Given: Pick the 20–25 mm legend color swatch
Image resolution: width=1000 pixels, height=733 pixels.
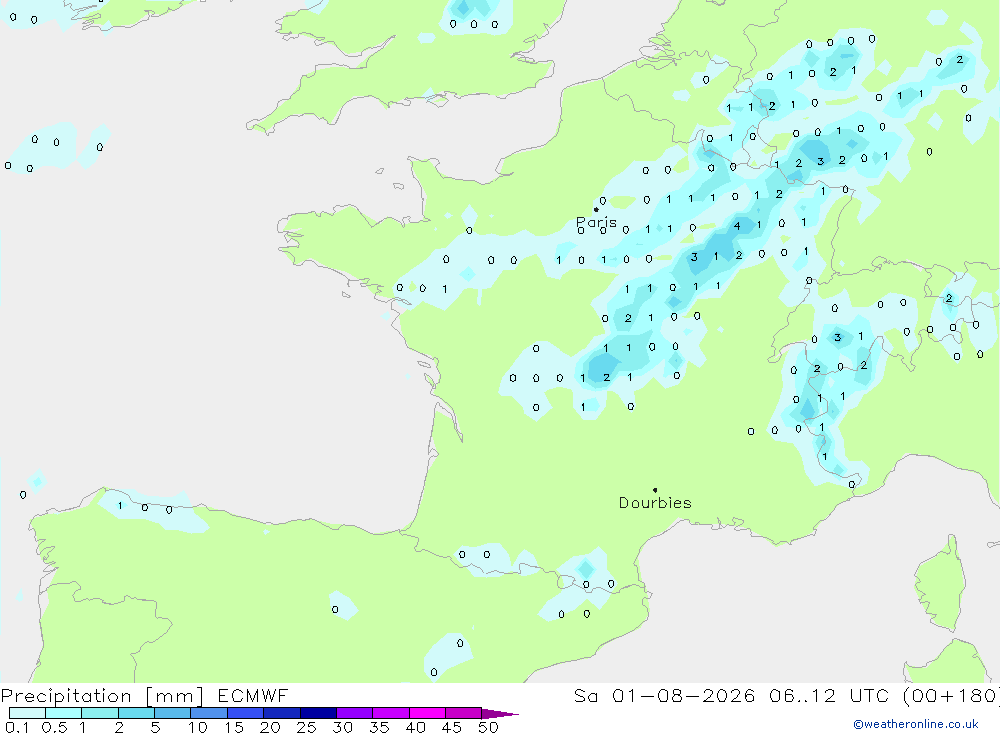Looking at the screenshot, I should 282,713.
